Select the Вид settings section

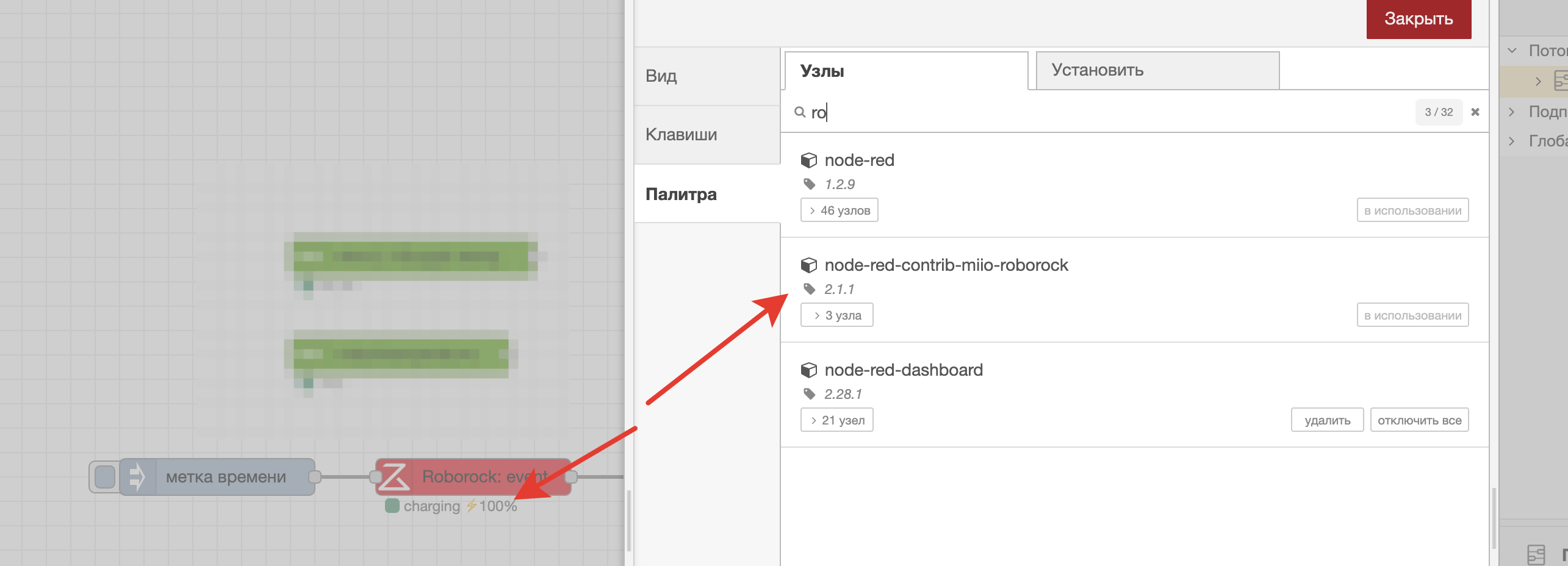pyautogui.click(x=707, y=76)
